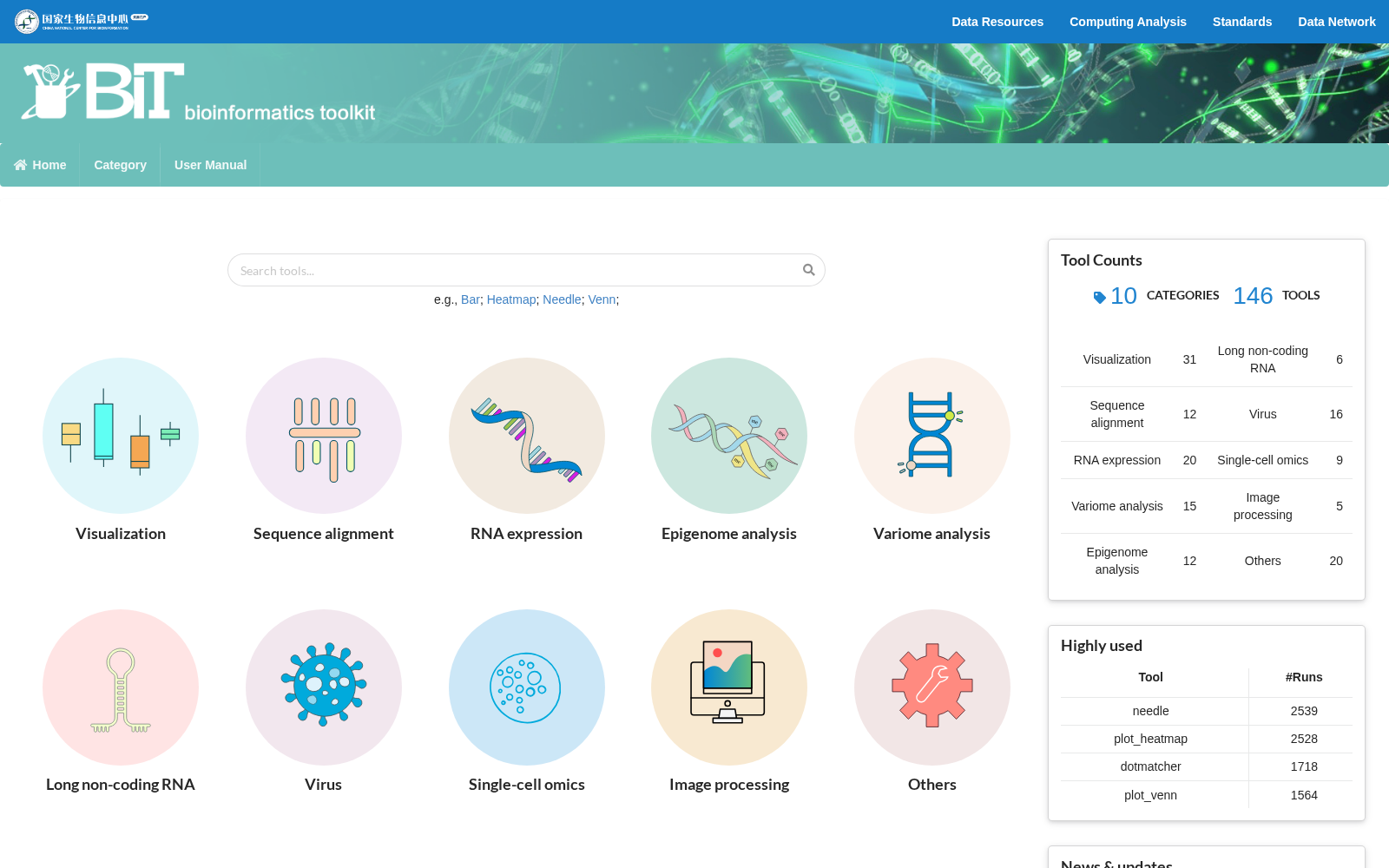1389x868 pixels.
Task: Click the Bar example link
Action: click(x=471, y=299)
